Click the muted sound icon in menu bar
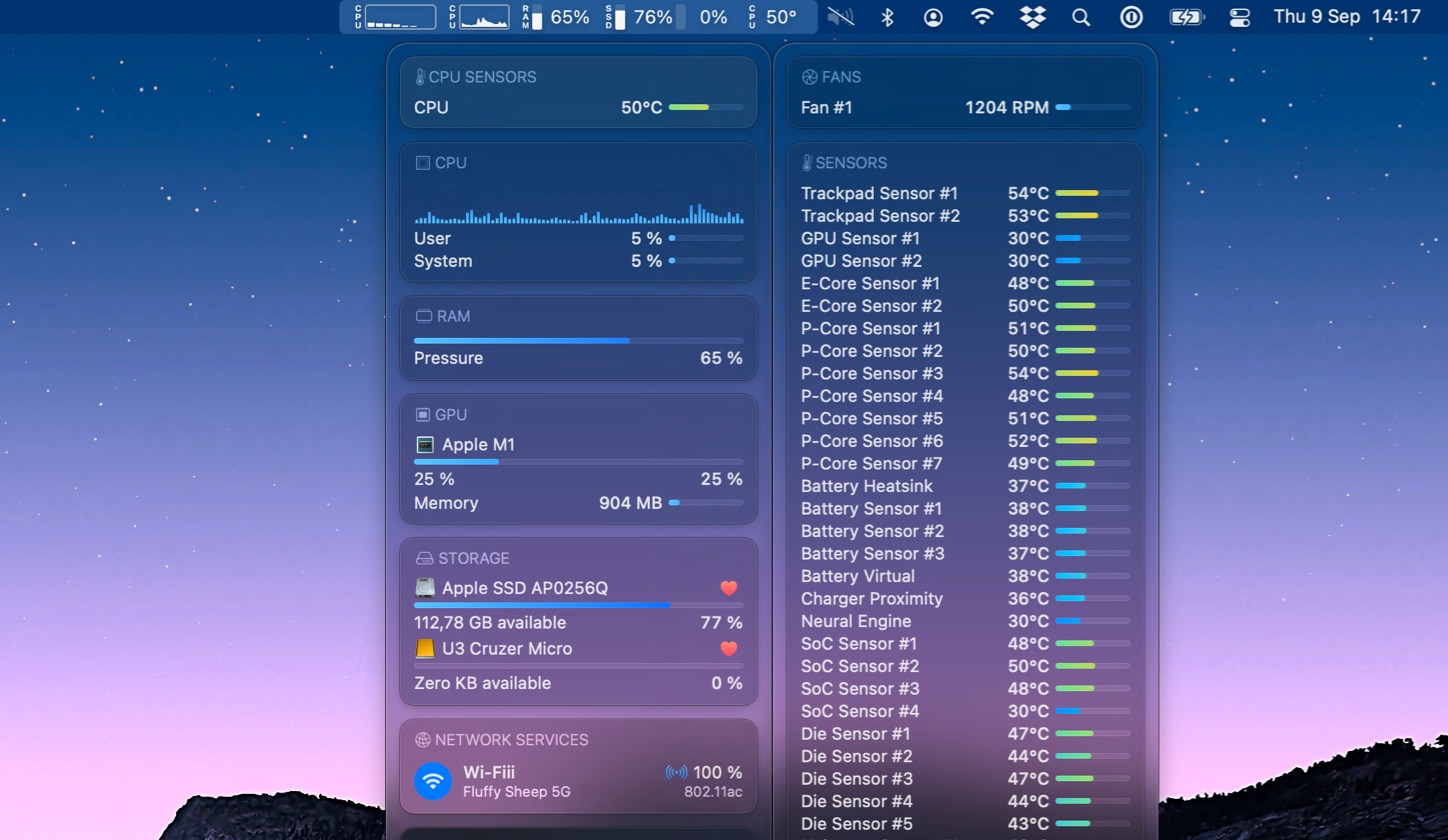 tap(841, 17)
